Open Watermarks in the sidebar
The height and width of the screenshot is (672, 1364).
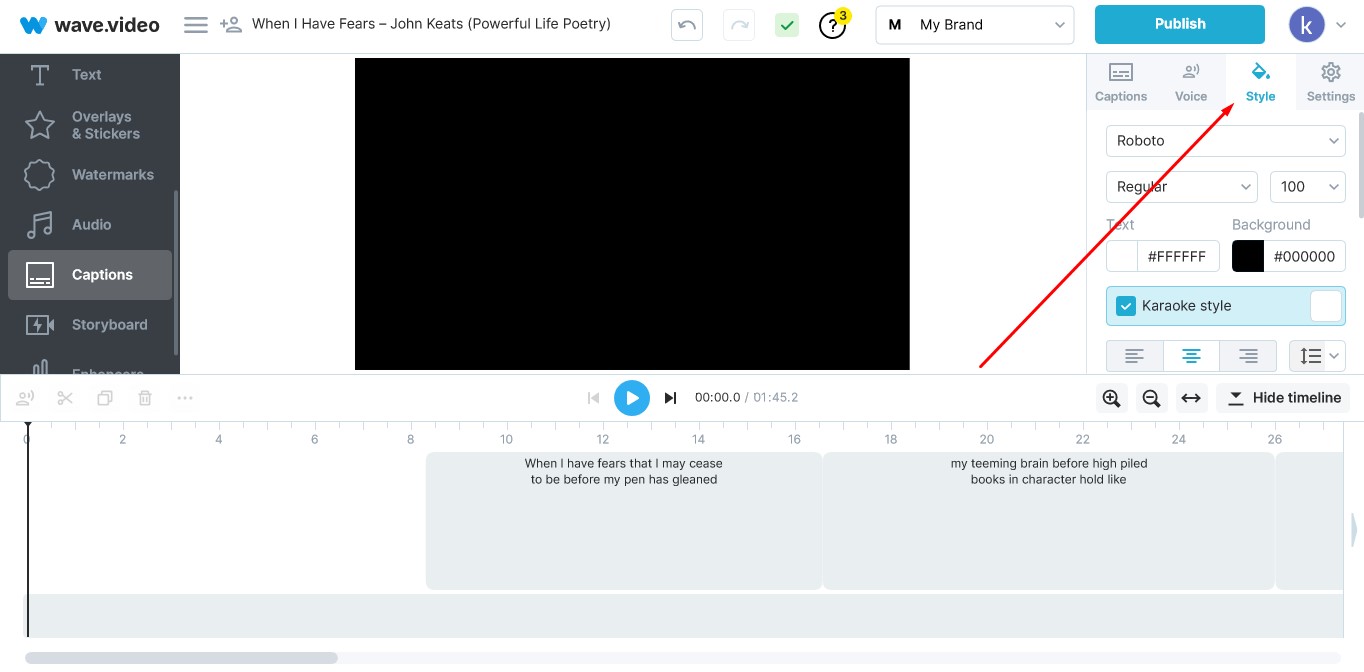90,174
